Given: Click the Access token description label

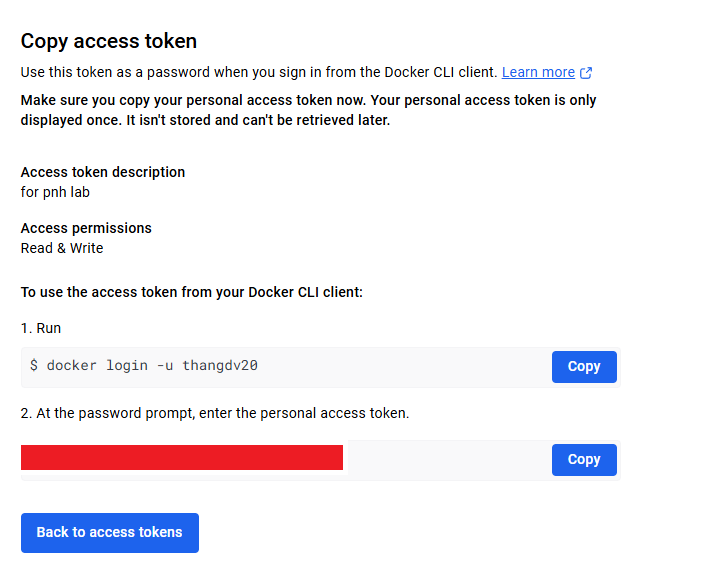Looking at the screenshot, I should coord(103,172).
